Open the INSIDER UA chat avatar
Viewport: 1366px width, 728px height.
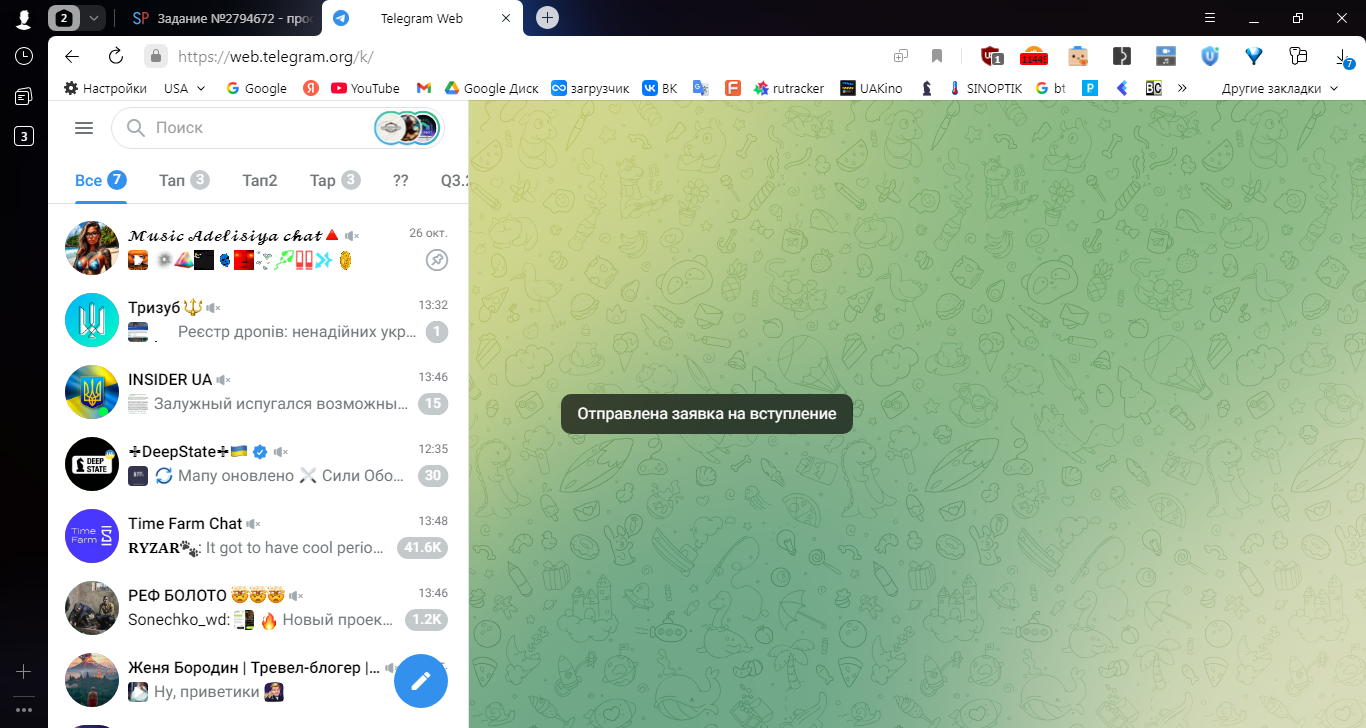(x=92, y=392)
